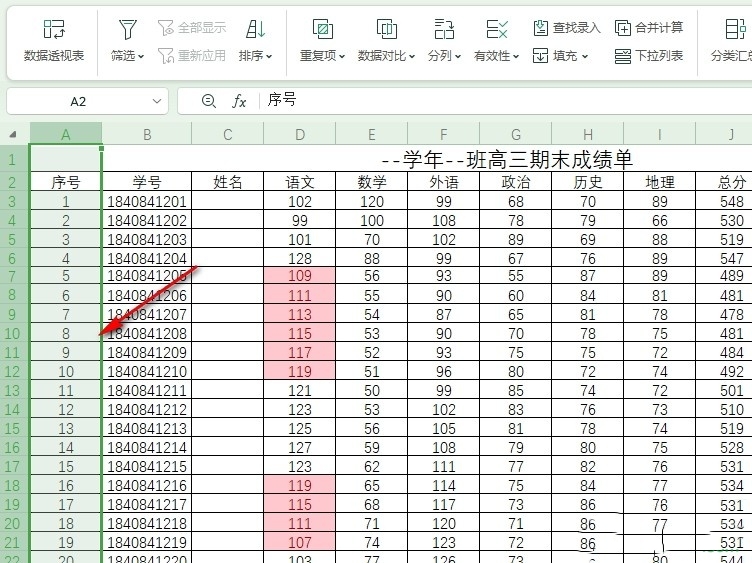
Task: Click the select-all corner triangle
Action: (x=13, y=134)
